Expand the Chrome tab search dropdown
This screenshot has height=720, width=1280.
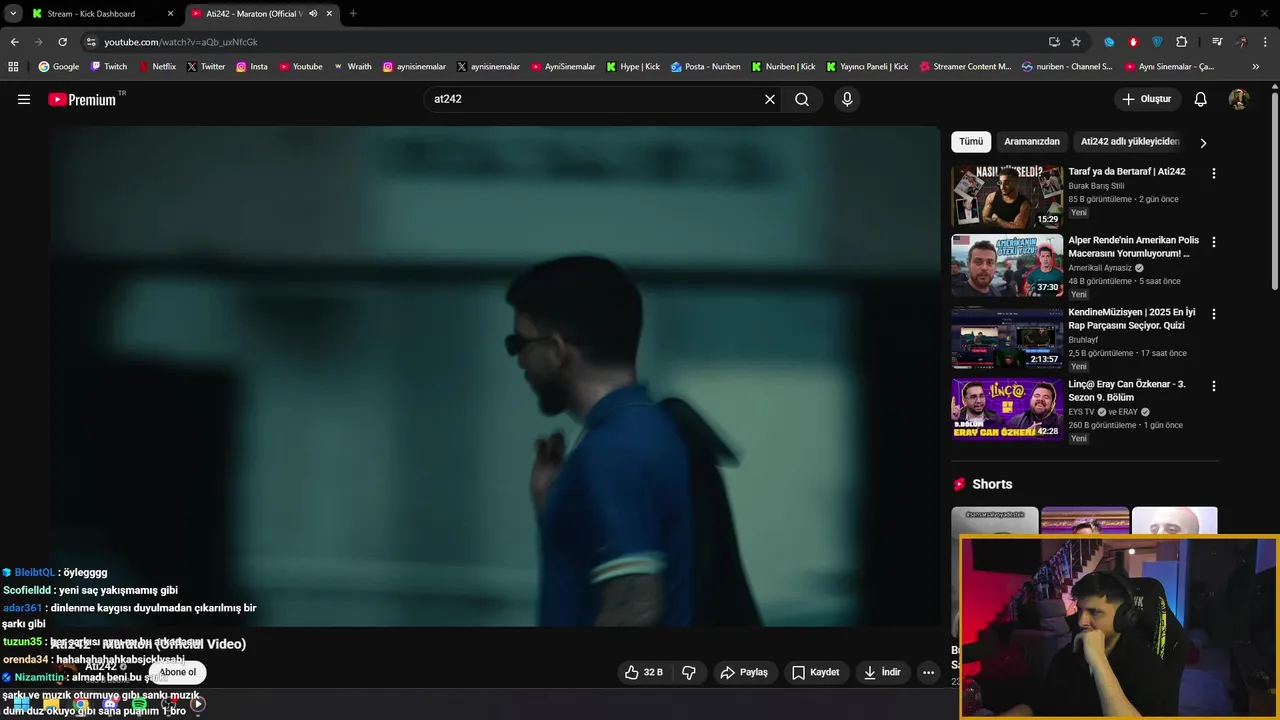pos(13,14)
